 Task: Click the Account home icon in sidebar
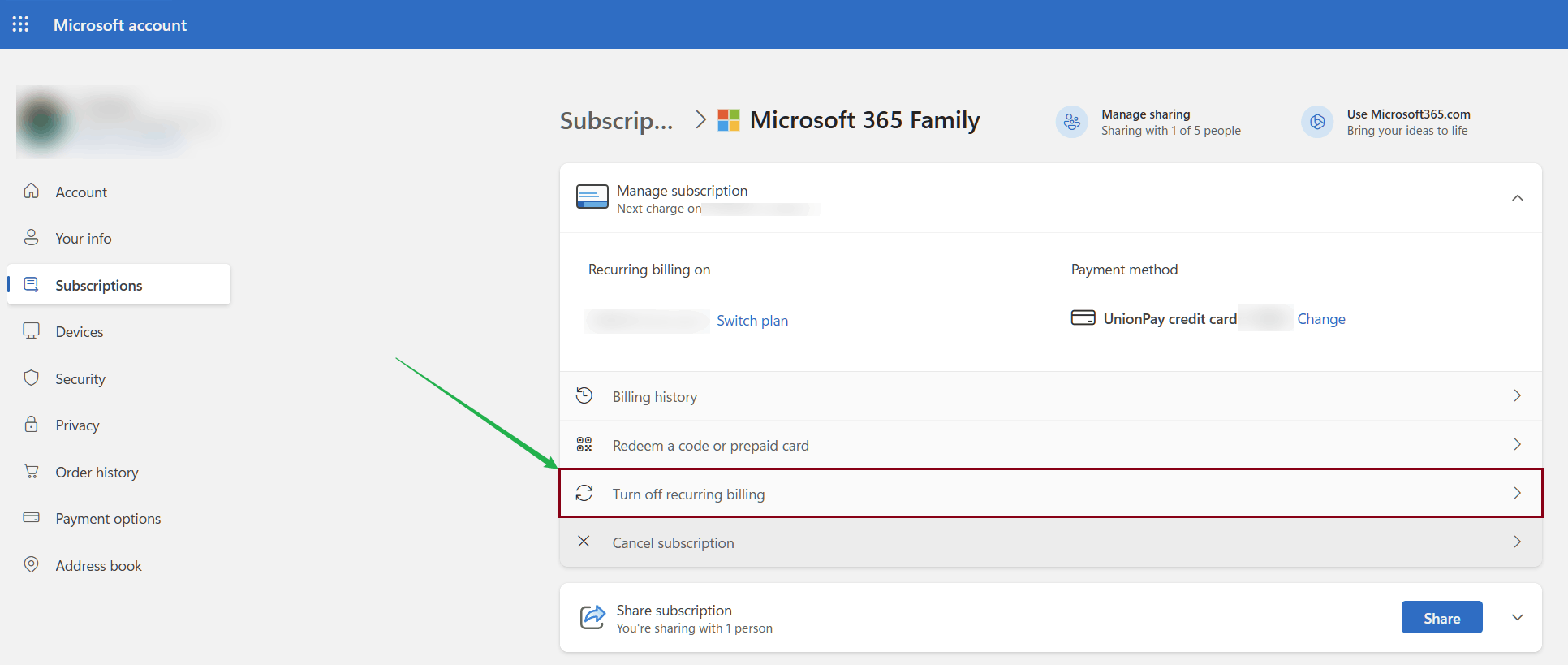[31, 191]
